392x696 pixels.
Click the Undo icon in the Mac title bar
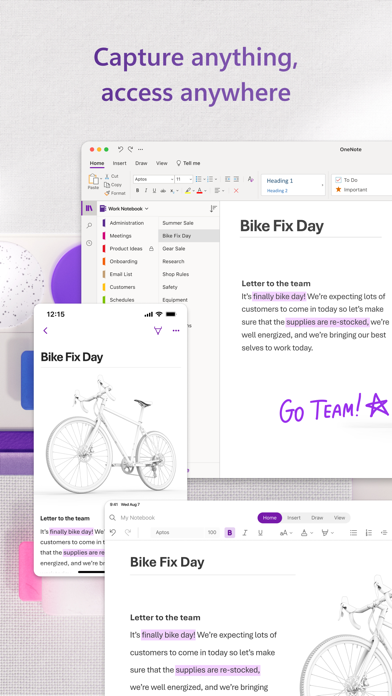[120, 149]
